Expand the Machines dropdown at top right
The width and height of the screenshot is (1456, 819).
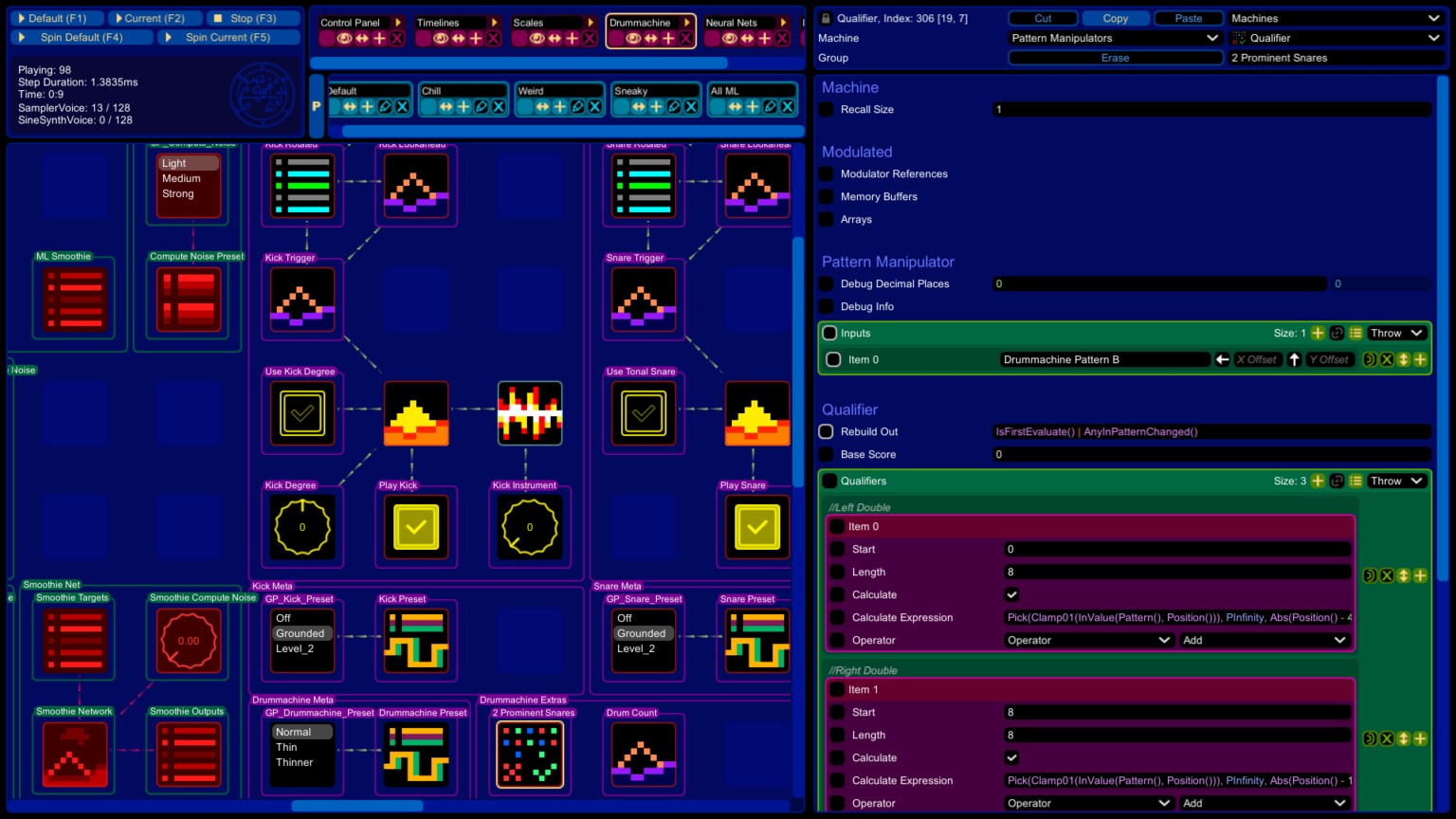[x=1335, y=18]
